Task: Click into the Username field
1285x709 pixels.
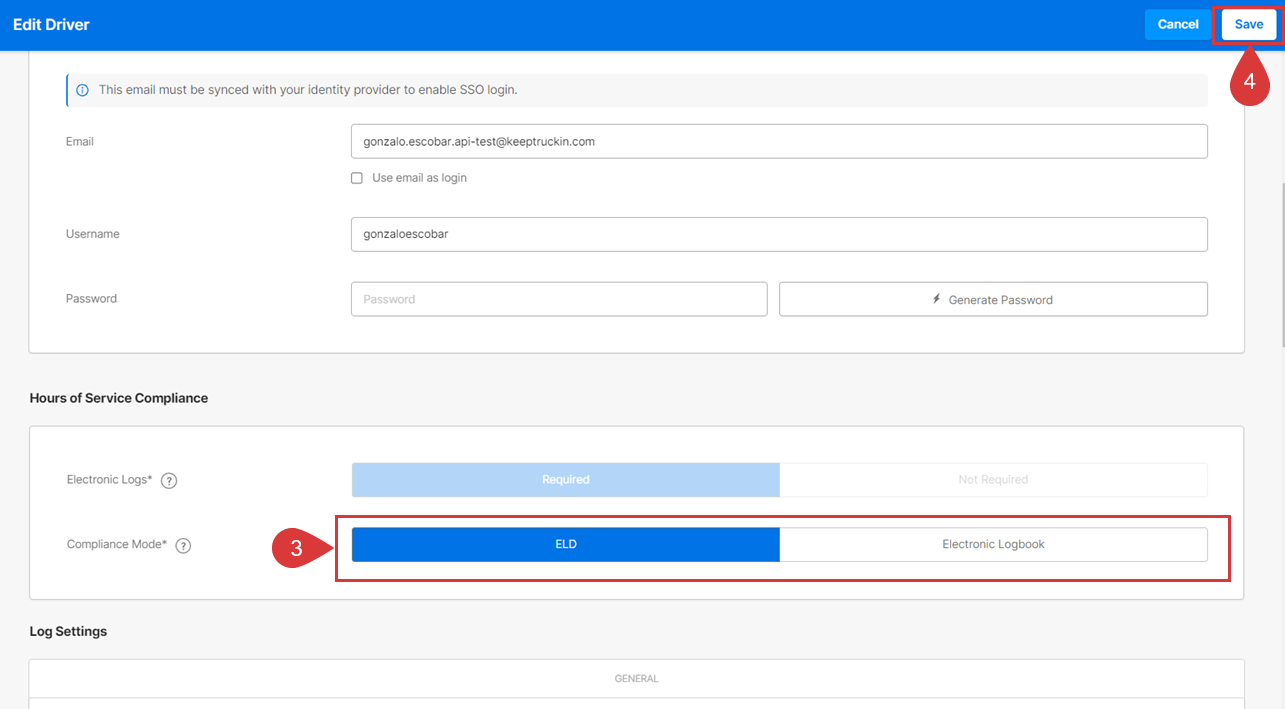Action: tap(779, 234)
